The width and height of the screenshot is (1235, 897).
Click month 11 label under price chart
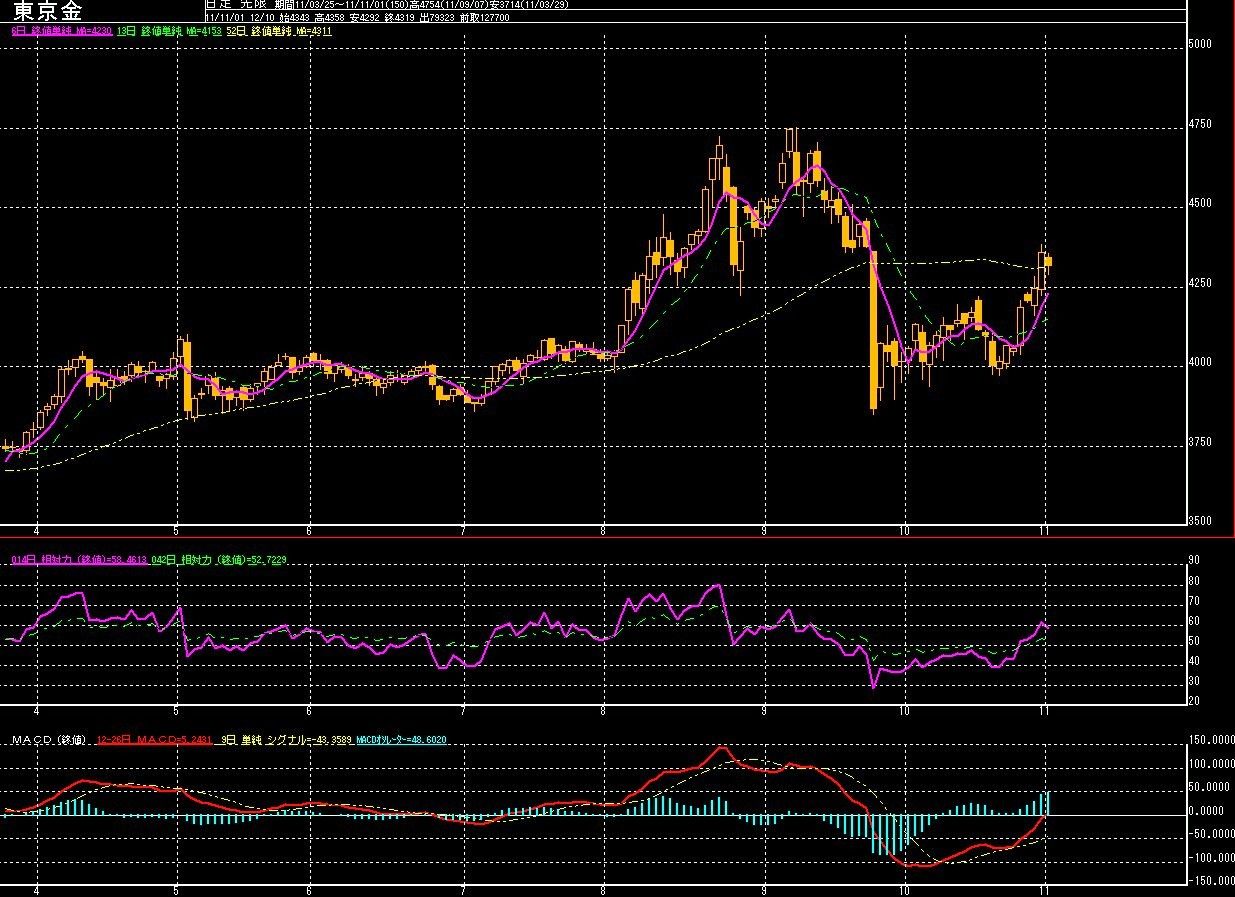1045,531
